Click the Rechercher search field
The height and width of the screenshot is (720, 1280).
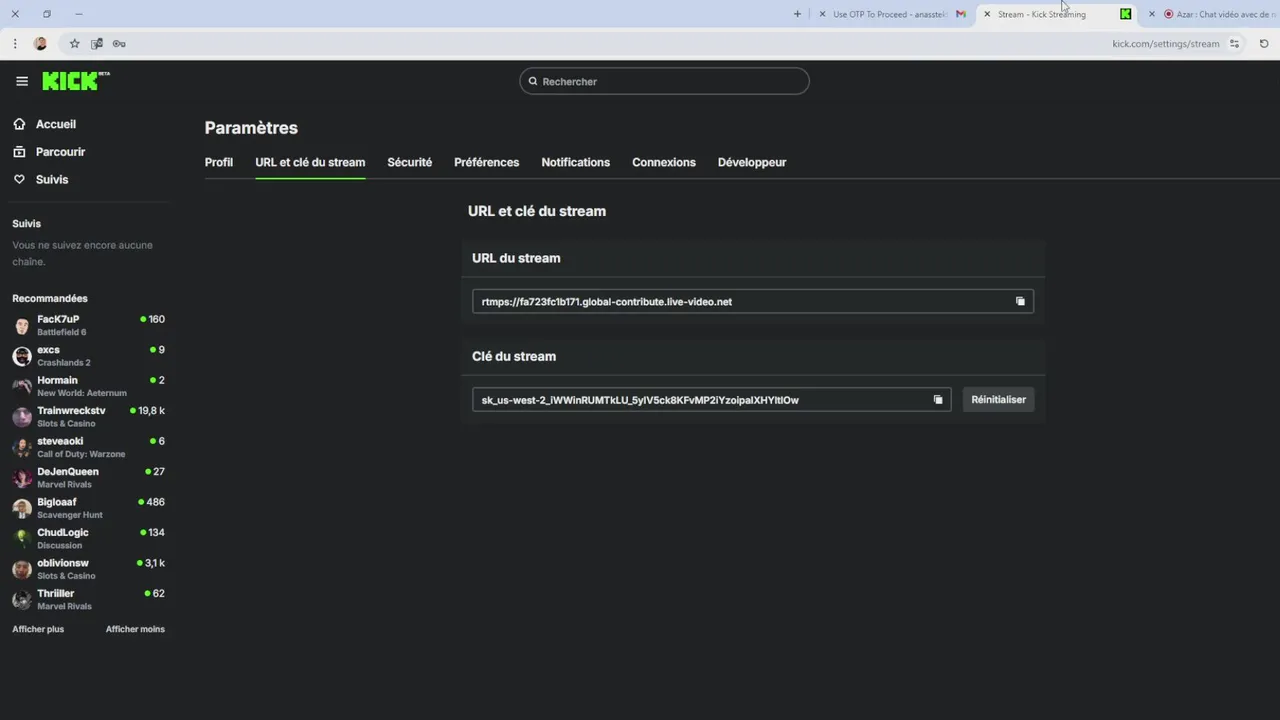pyautogui.click(x=664, y=81)
